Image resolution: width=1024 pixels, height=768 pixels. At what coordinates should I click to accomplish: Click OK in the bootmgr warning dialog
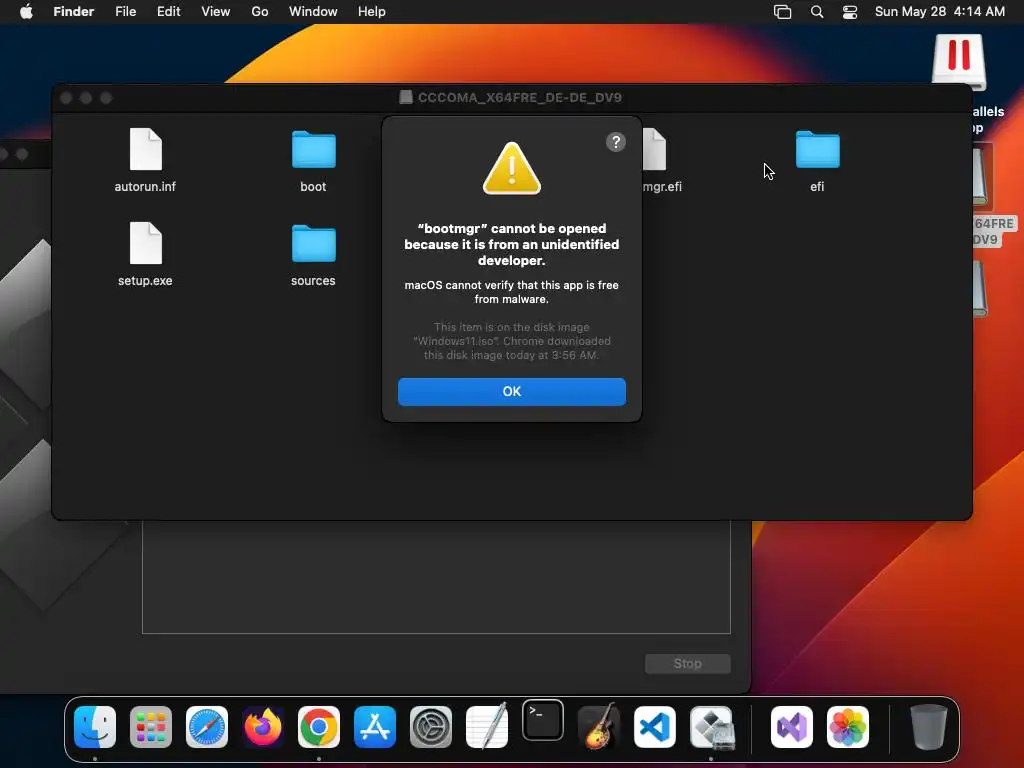[511, 391]
